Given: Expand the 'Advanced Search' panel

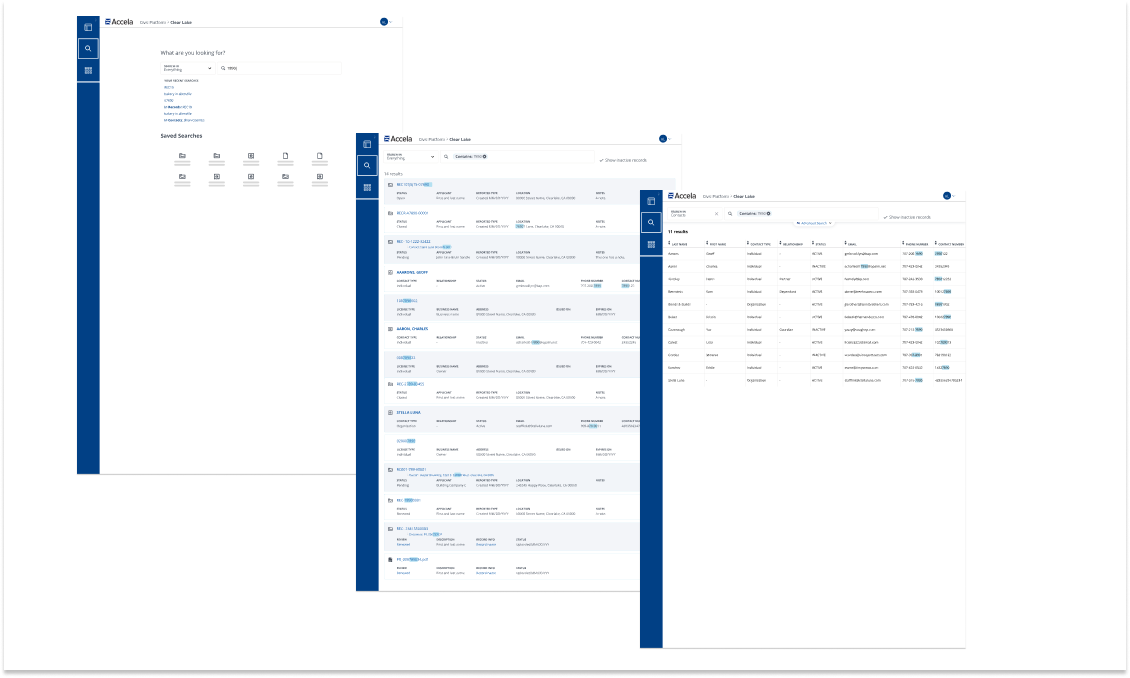Looking at the screenshot, I should (x=815, y=223).
